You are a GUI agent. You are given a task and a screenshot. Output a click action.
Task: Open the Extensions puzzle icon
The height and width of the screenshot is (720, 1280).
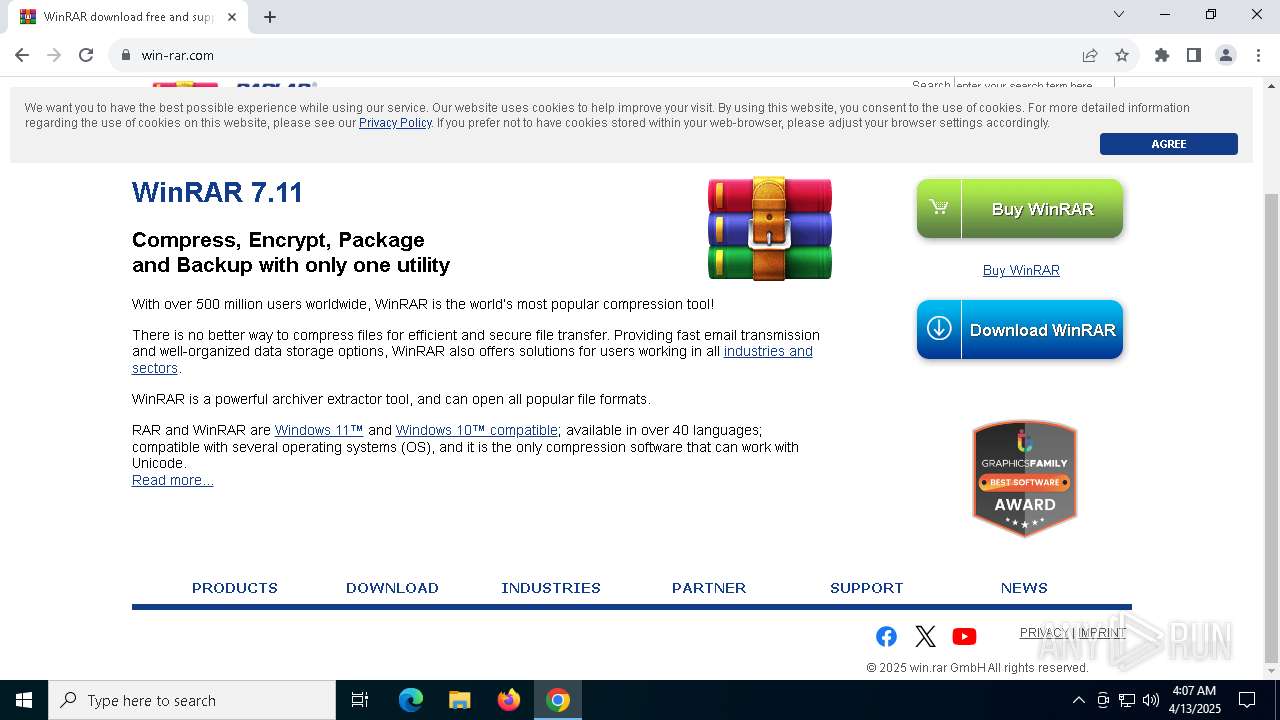click(1162, 55)
